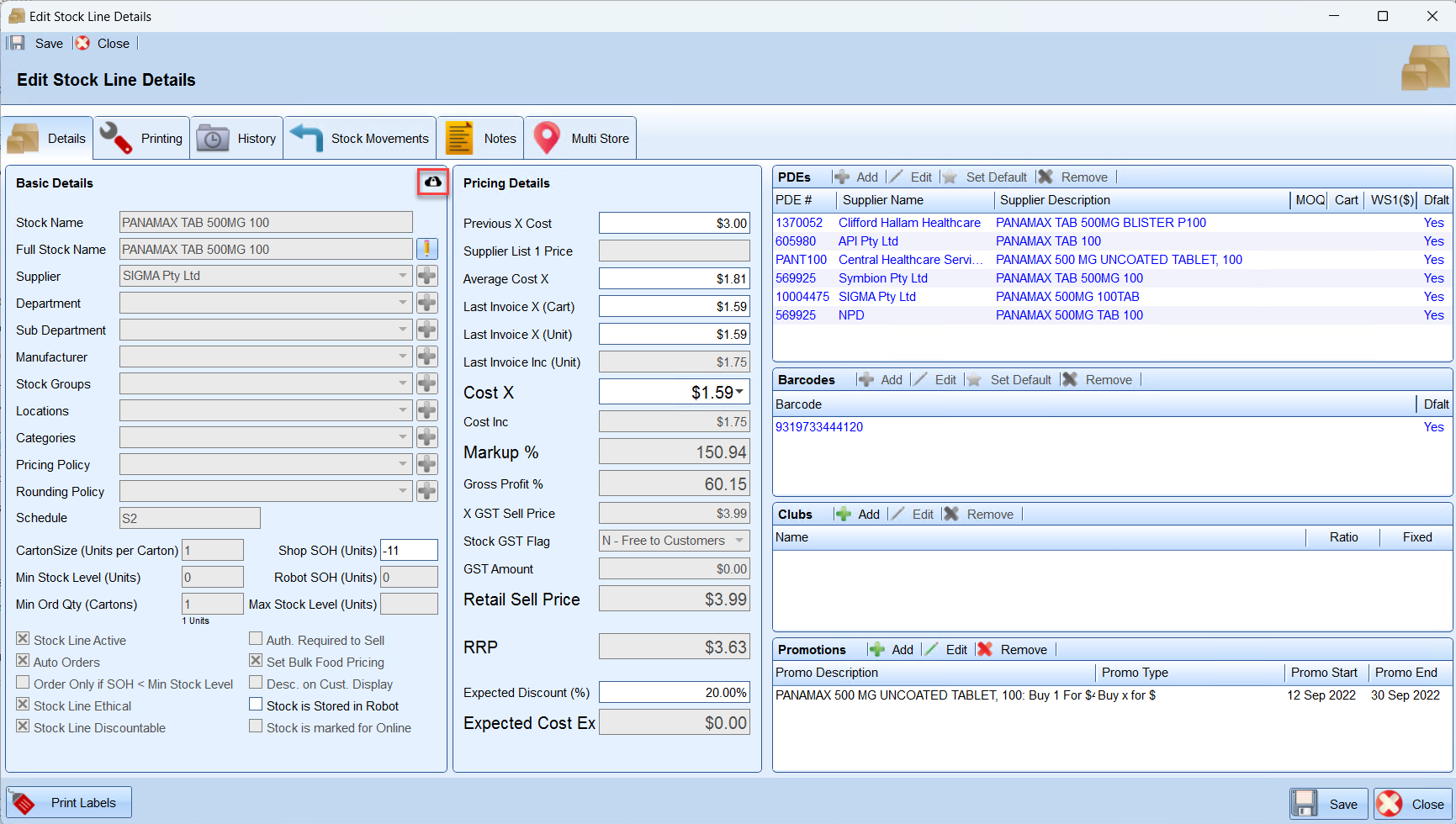The image size is (1456, 824).
Task: Select the Symbion Pty Ltd PDE row
Action: click(x=1111, y=278)
